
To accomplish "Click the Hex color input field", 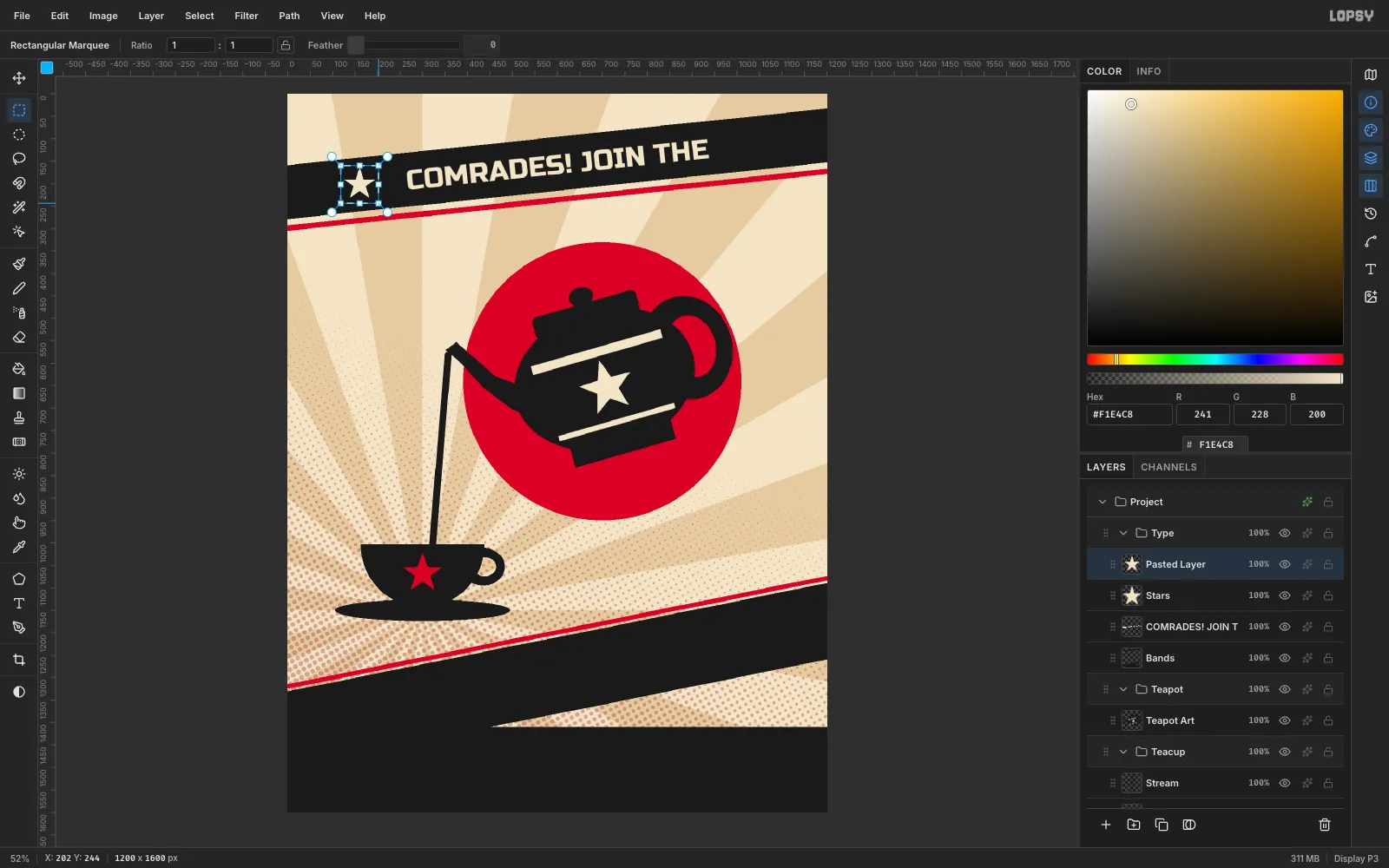I will (x=1129, y=414).
